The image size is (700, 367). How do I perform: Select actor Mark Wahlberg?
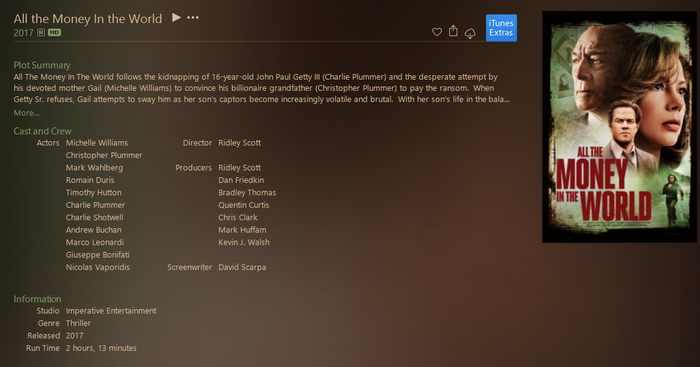[x=94, y=168]
